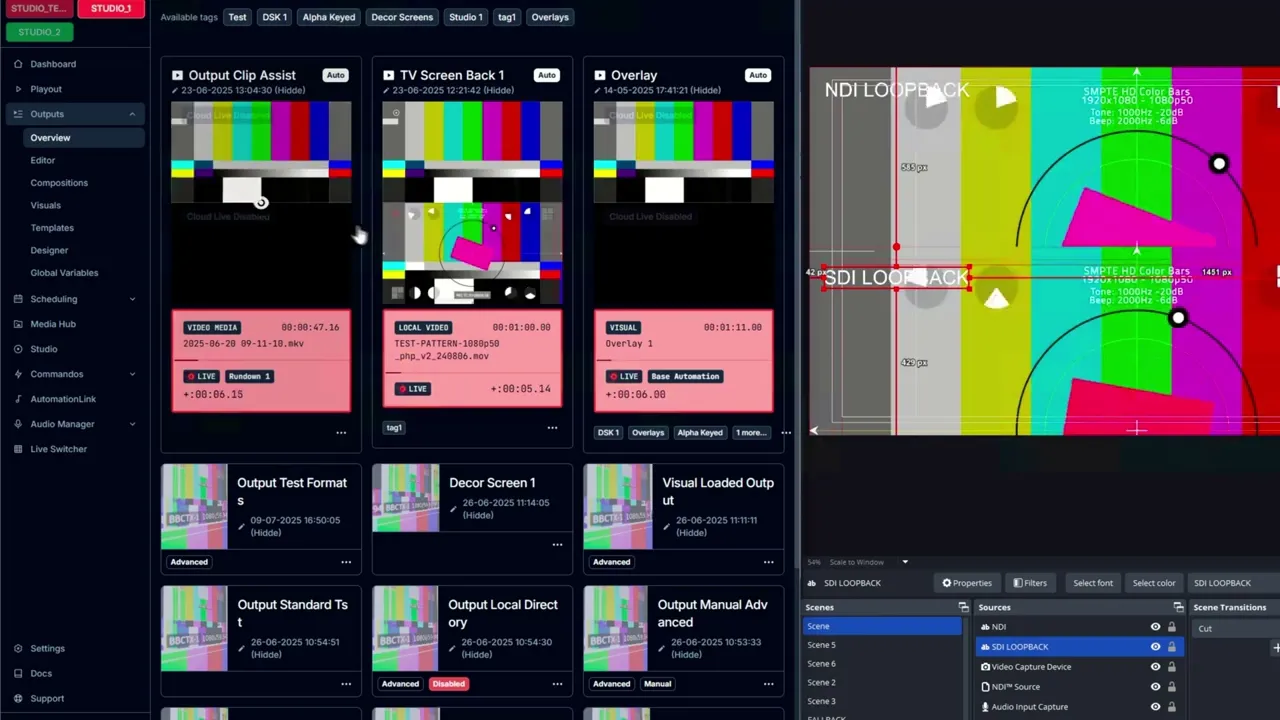Expand the Audio Manager section chevron

coord(132,424)
